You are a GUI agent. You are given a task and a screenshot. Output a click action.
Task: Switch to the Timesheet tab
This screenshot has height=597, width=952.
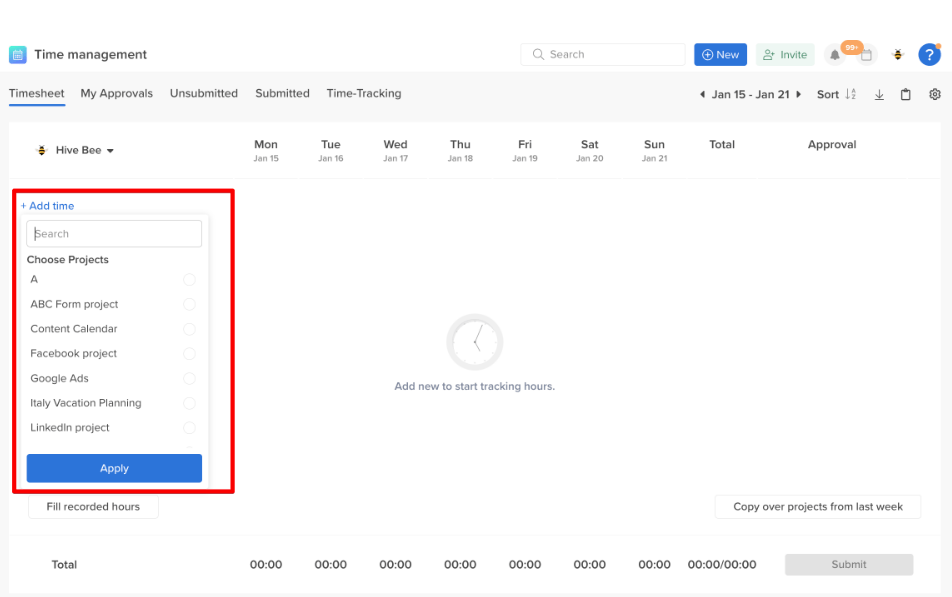click(x=36, y=94)
